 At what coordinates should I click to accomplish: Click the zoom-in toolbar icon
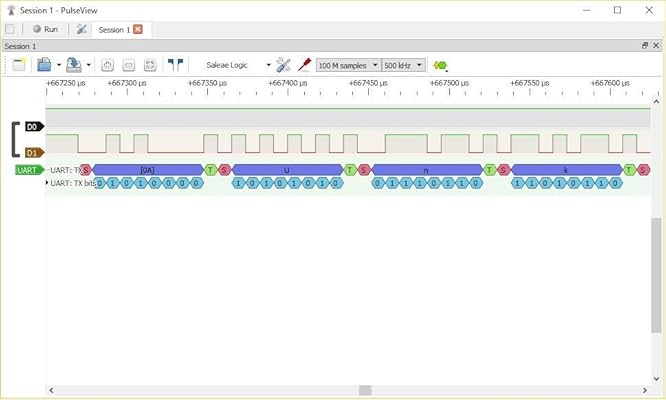pyautogui.click(x=107, y=65)
